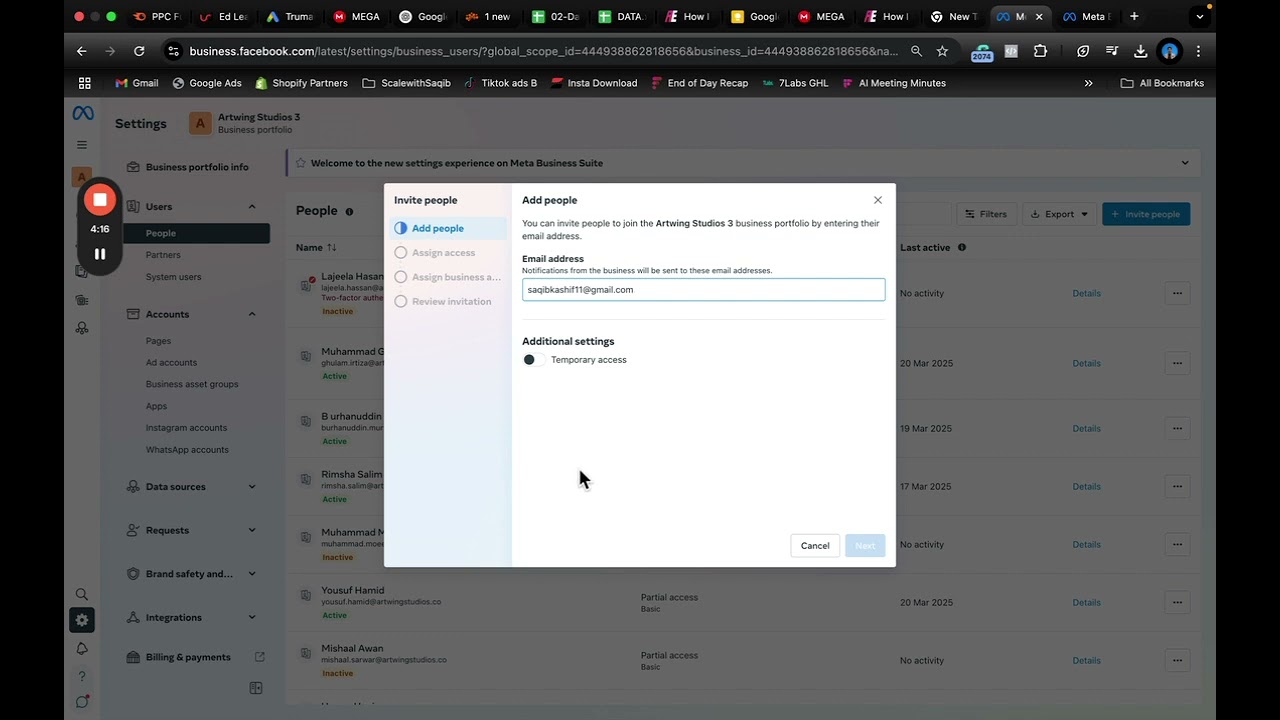Collapse the Users section

[x=252, y=207]
